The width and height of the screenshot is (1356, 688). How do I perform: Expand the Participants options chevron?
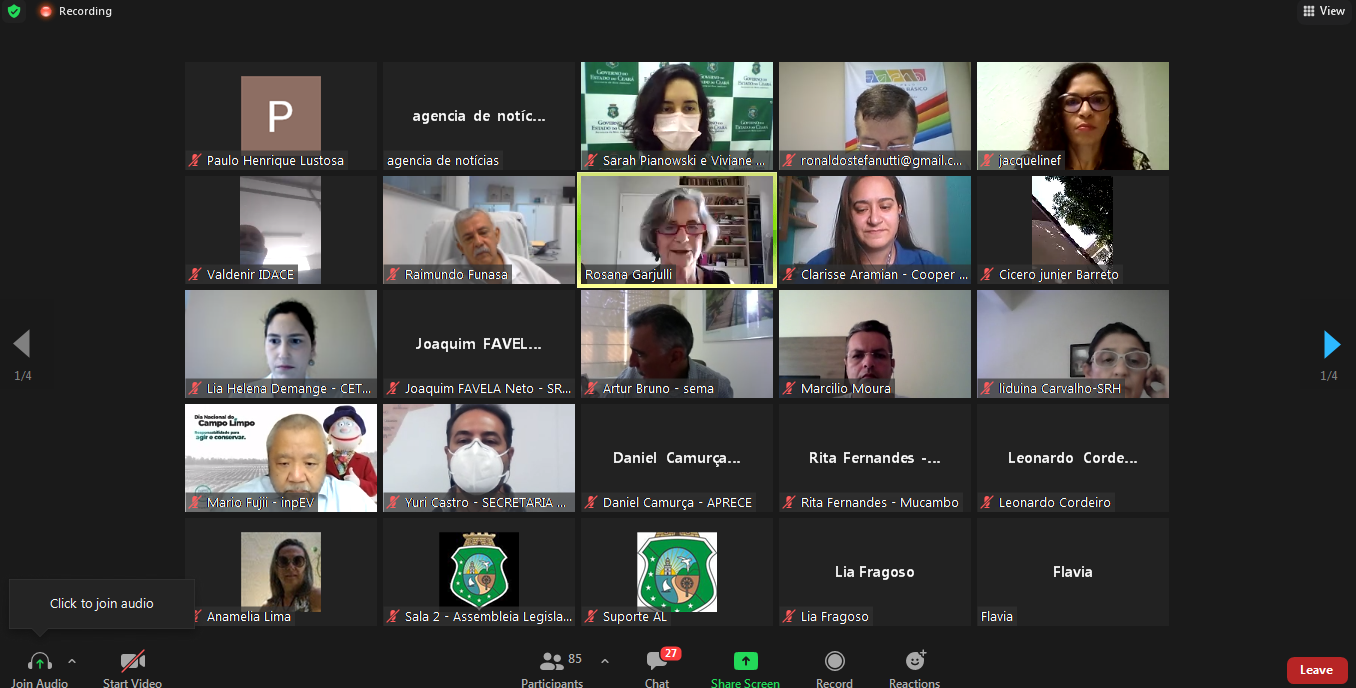tap(605, 661)
